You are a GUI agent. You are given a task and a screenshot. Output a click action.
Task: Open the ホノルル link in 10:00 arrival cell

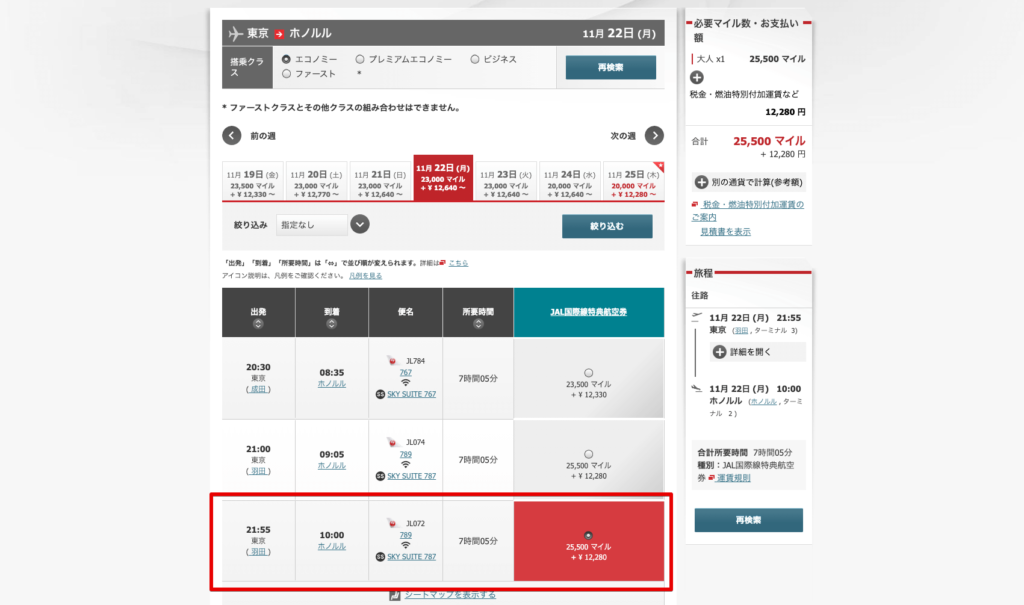pyautogui.click(x=332, y=547)
